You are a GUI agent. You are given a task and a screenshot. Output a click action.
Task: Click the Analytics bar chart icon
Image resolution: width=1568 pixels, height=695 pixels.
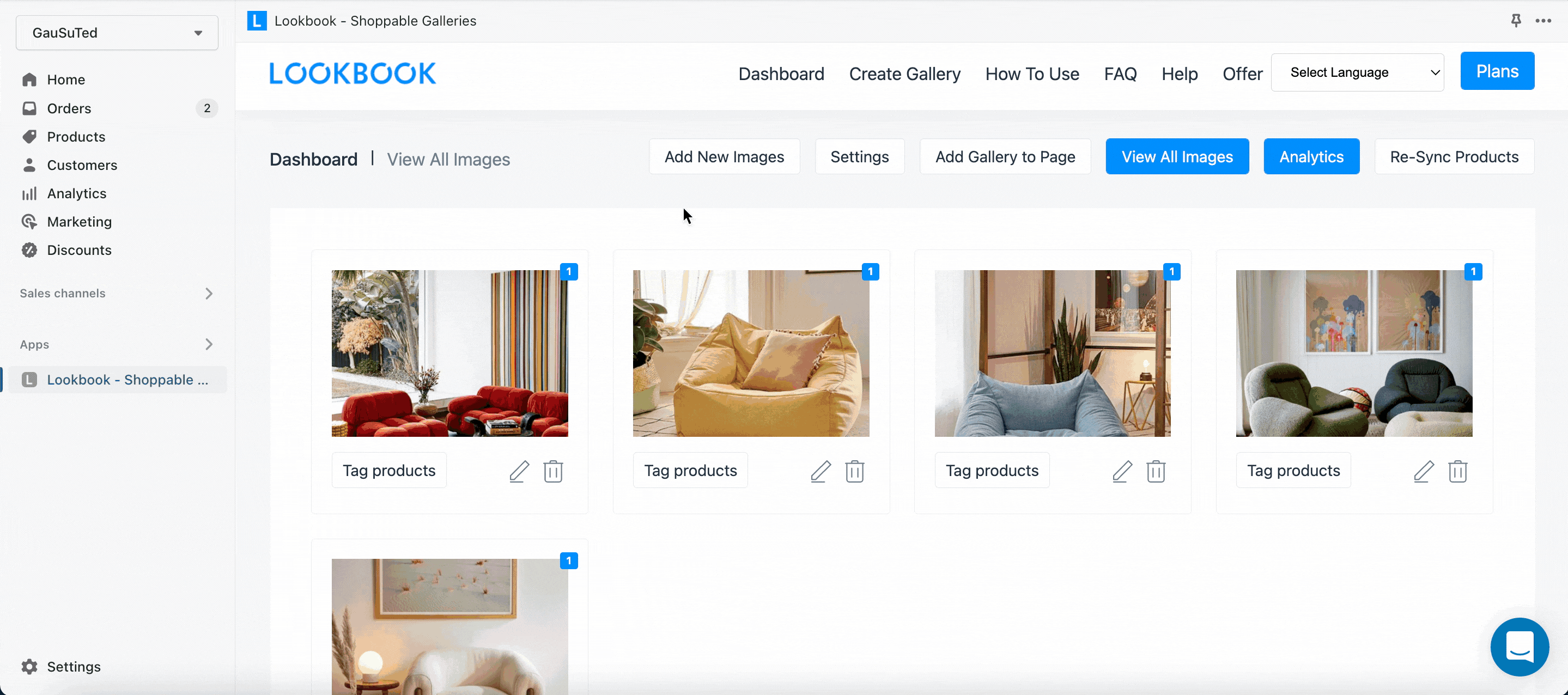tap(29, 193)
